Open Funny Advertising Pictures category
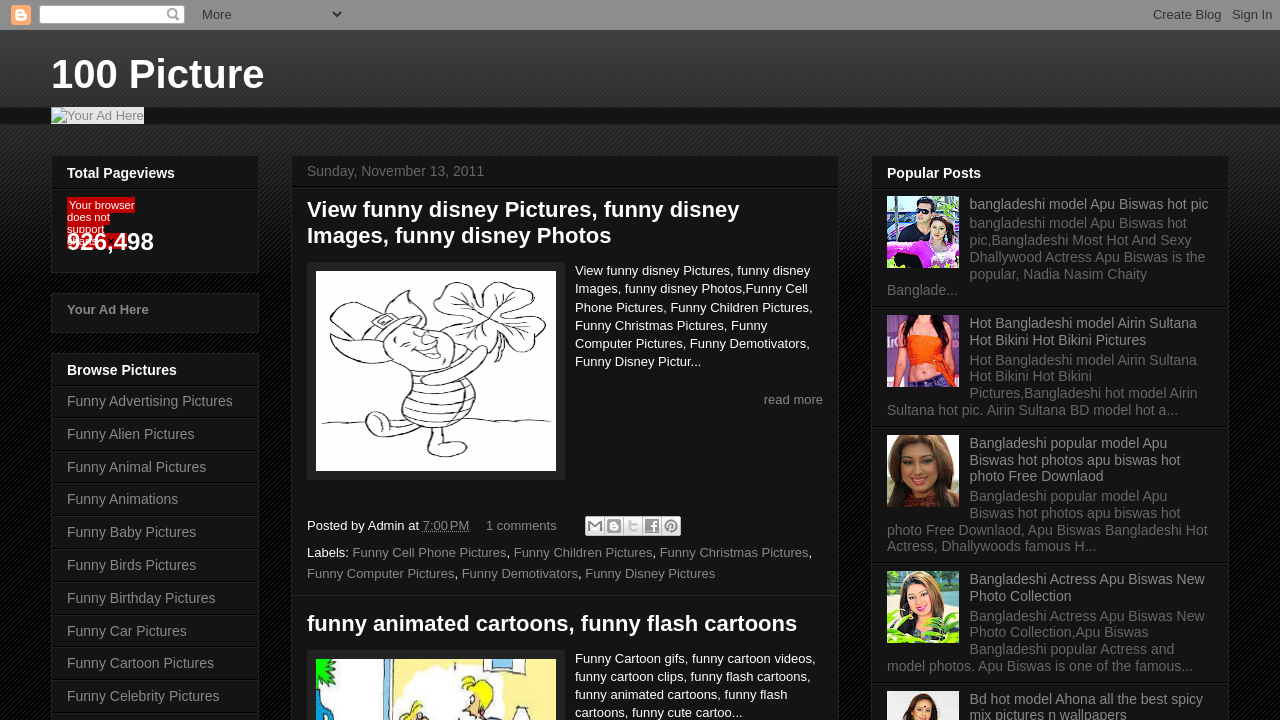The height and width of the screenshot is (720, 1280). pyautogui.click(x=150, y=401)
